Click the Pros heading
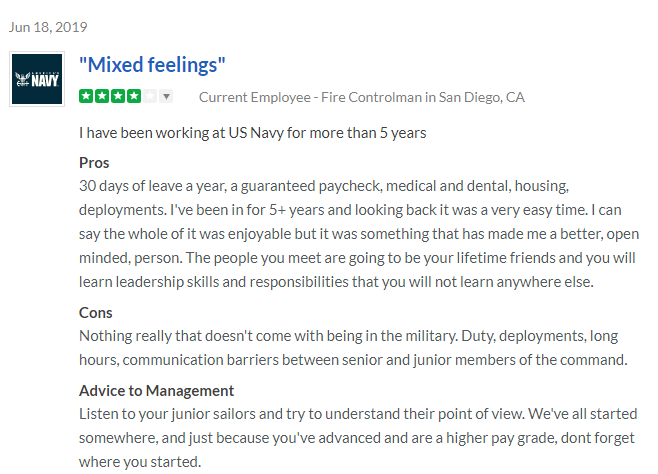Screen dimensions: 658x474 click(x=94, y=162)
